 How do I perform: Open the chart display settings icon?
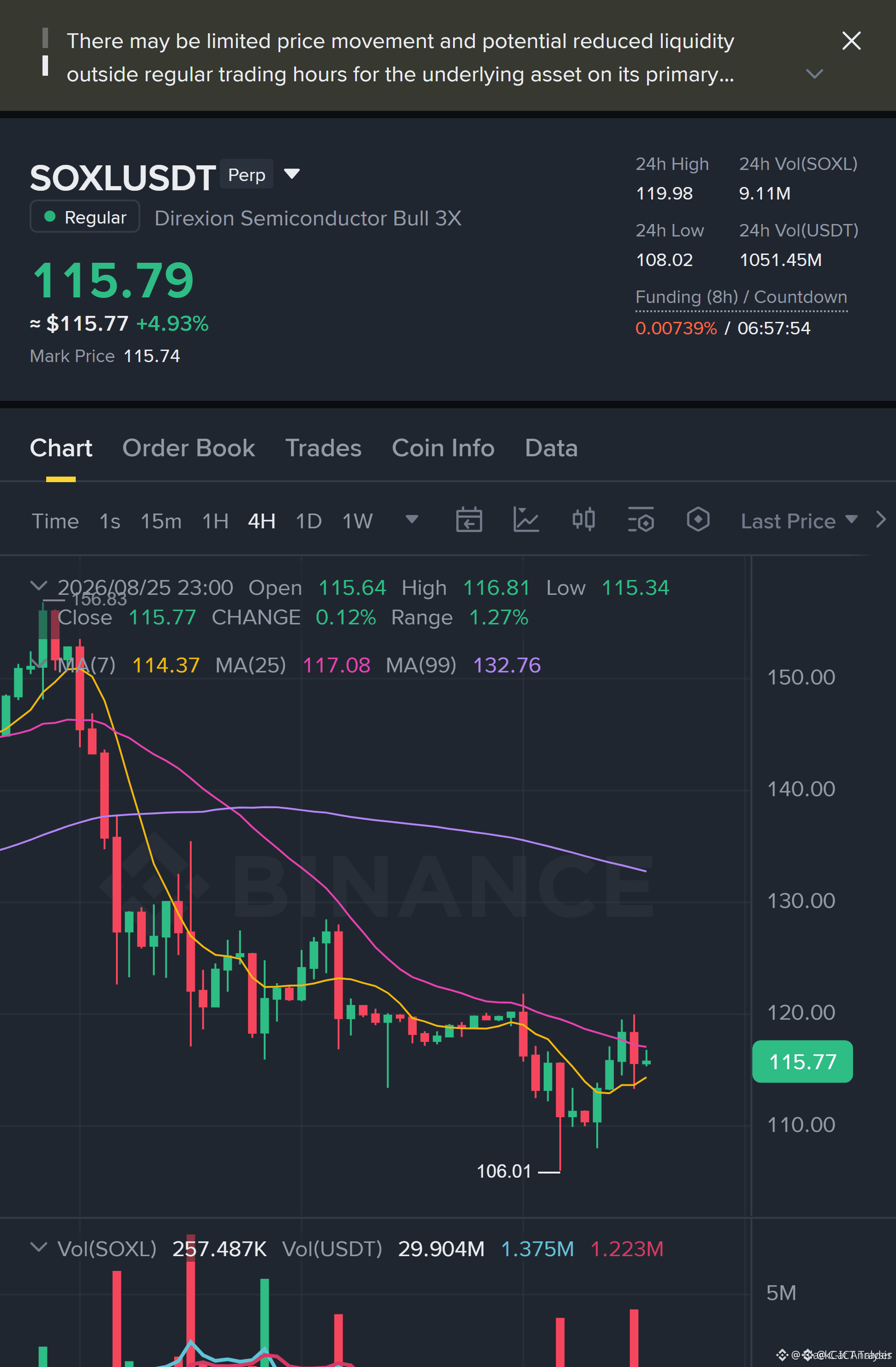pyautogui.click(x=641, y=520)
